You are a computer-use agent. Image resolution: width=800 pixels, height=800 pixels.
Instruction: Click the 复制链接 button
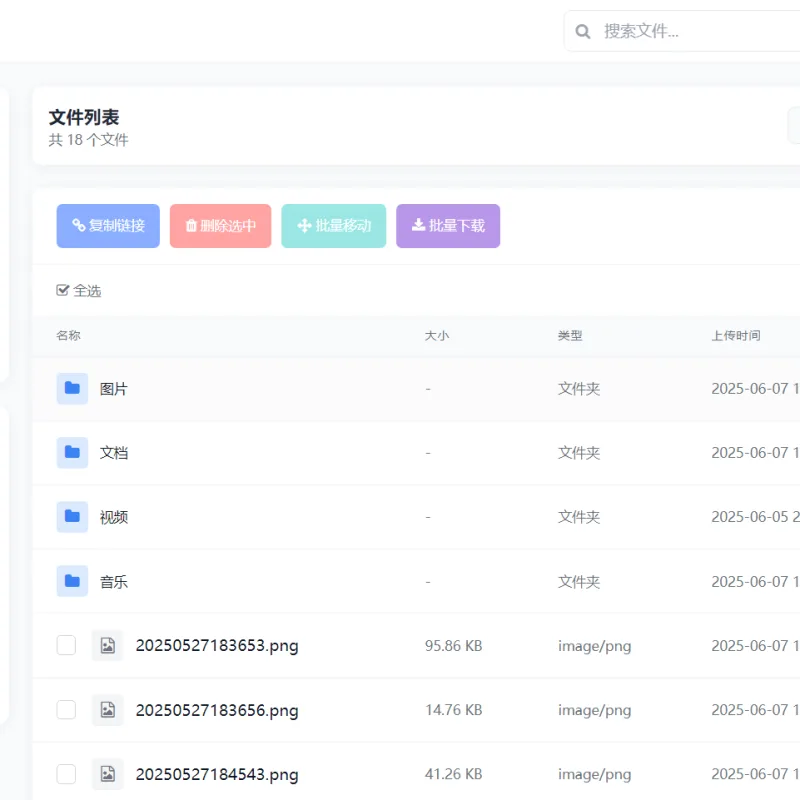coord(108,226)
